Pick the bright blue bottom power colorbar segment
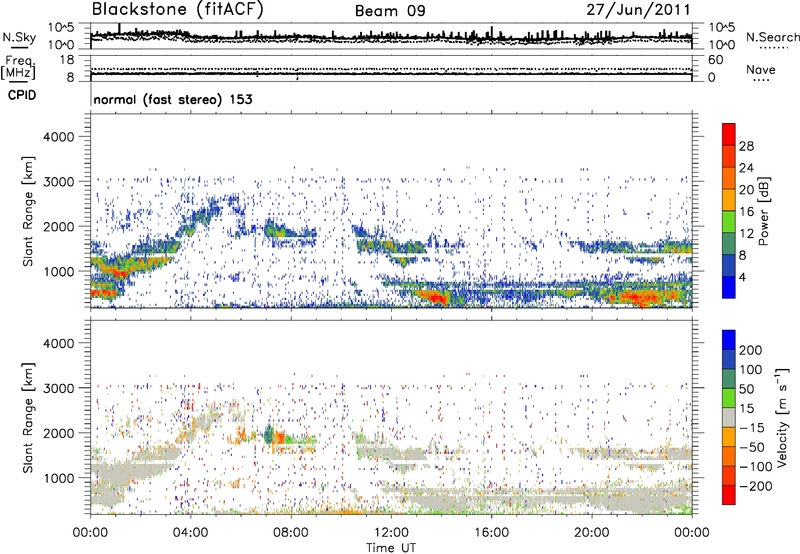 (729, 288)
